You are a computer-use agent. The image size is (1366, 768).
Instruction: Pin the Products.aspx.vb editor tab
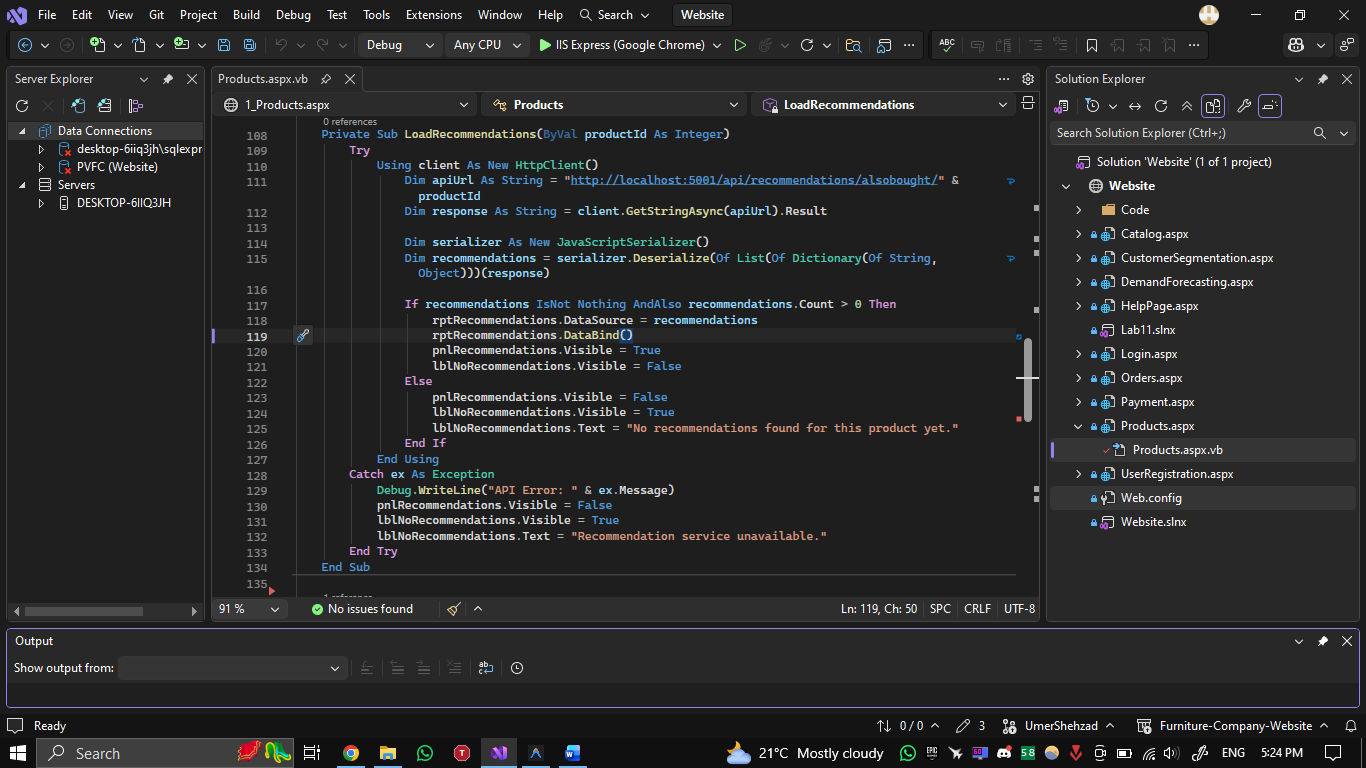point(326,79)
